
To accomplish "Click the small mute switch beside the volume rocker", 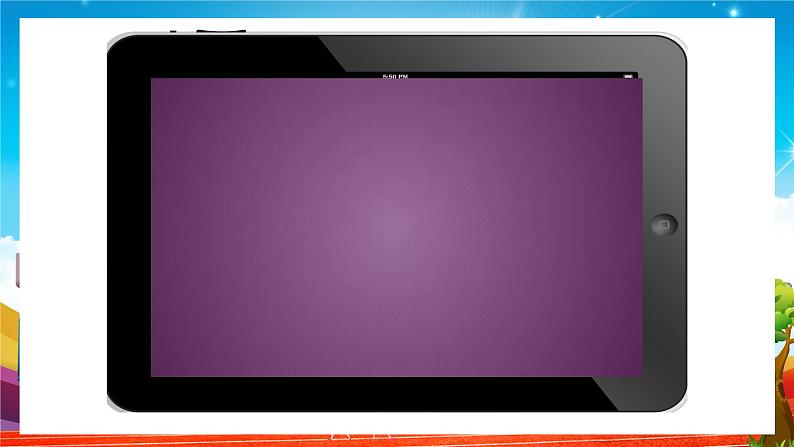I will pyautogui.click(x=173, y=31).
